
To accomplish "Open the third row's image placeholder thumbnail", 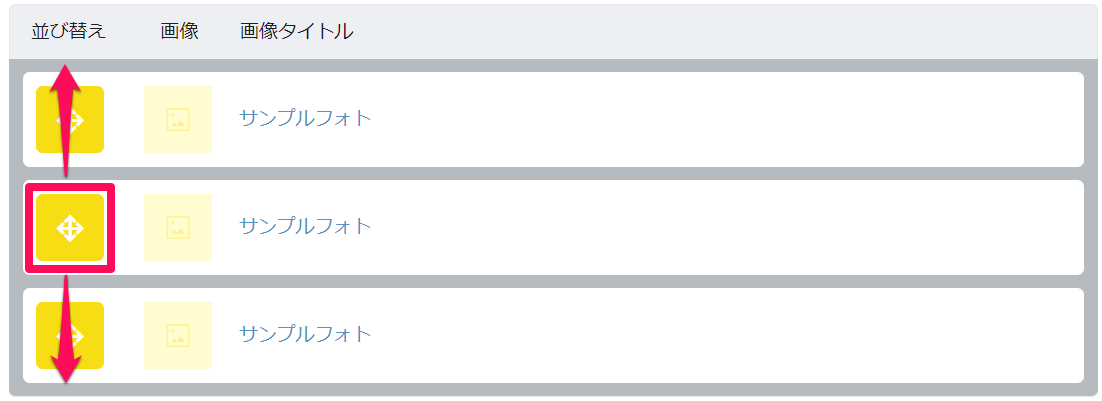I will click(178, 336).
